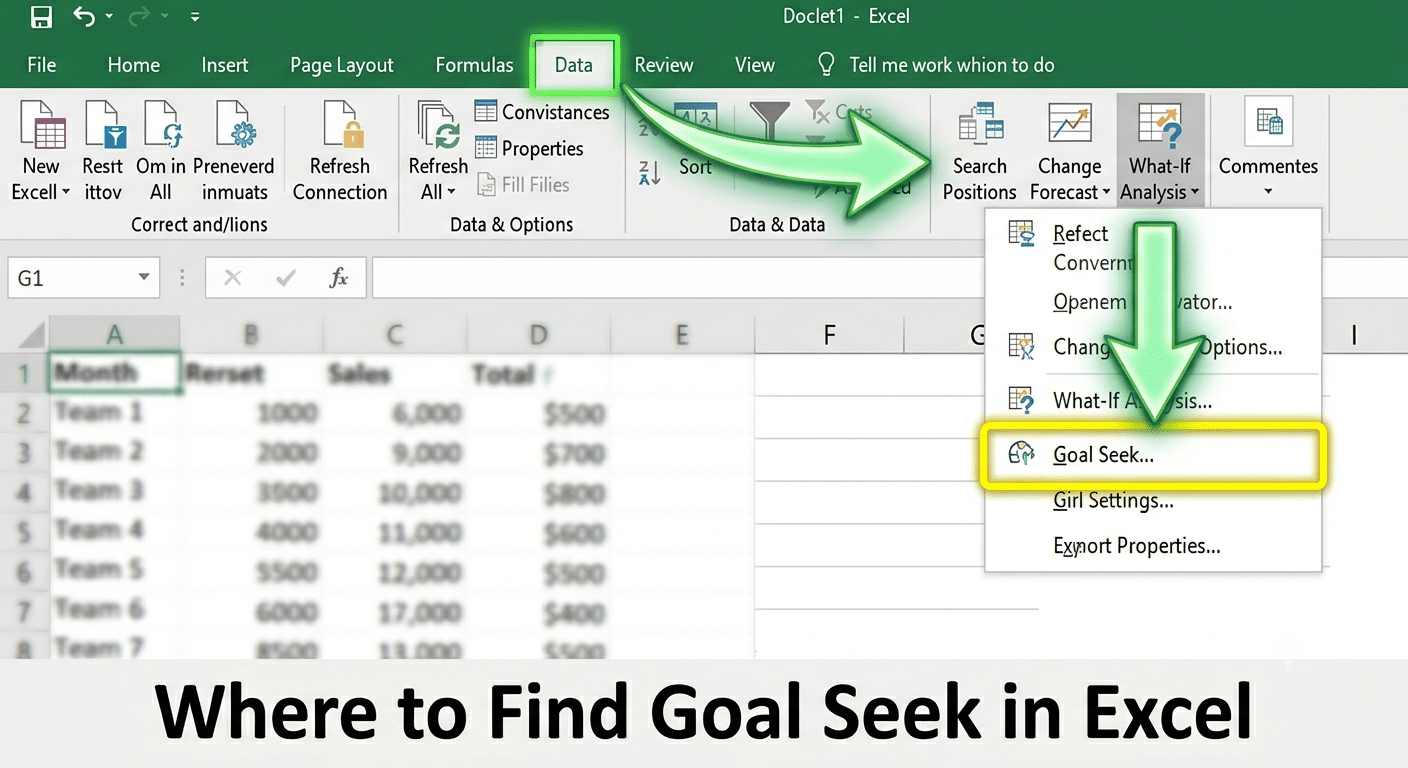Select column C header
Image resolution: width=1408 pixels, height=768 pixels.
tap(394, 335)
